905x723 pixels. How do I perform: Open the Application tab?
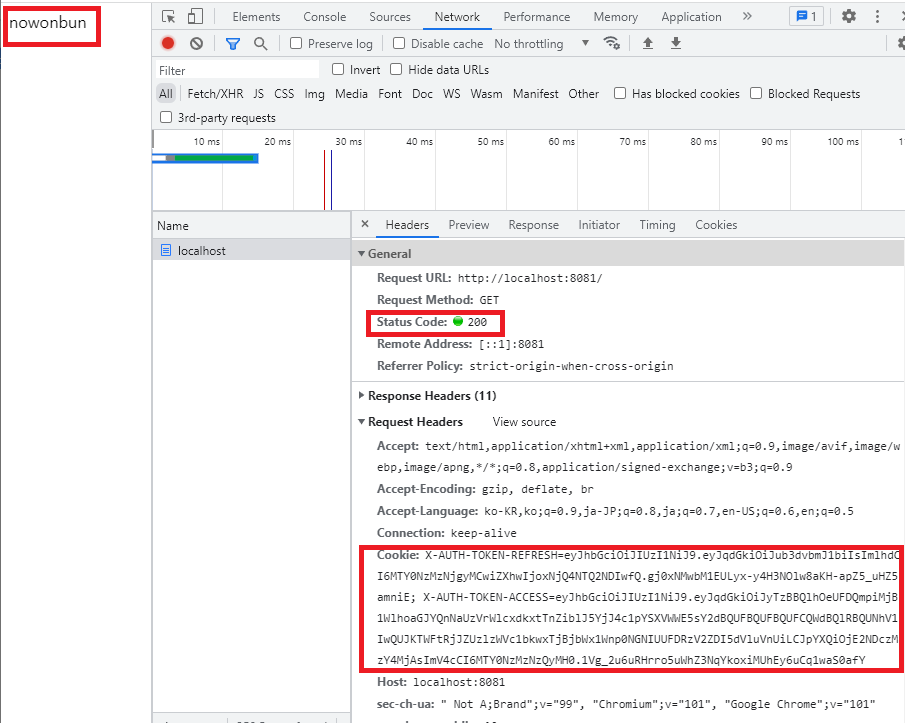tap(691, 17)
